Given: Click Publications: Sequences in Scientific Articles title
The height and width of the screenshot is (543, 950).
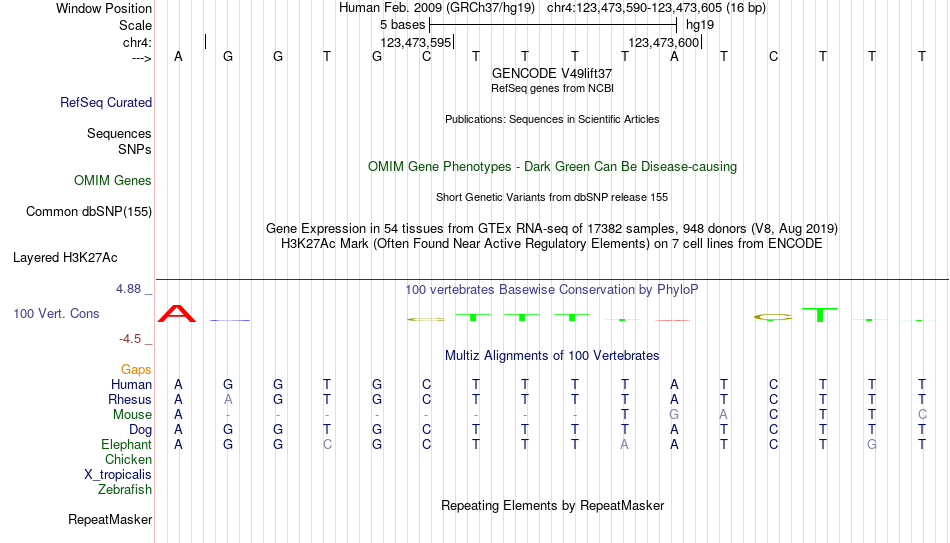Looking at the screenshot, I should pyautogui.click(x=552, y=119).
